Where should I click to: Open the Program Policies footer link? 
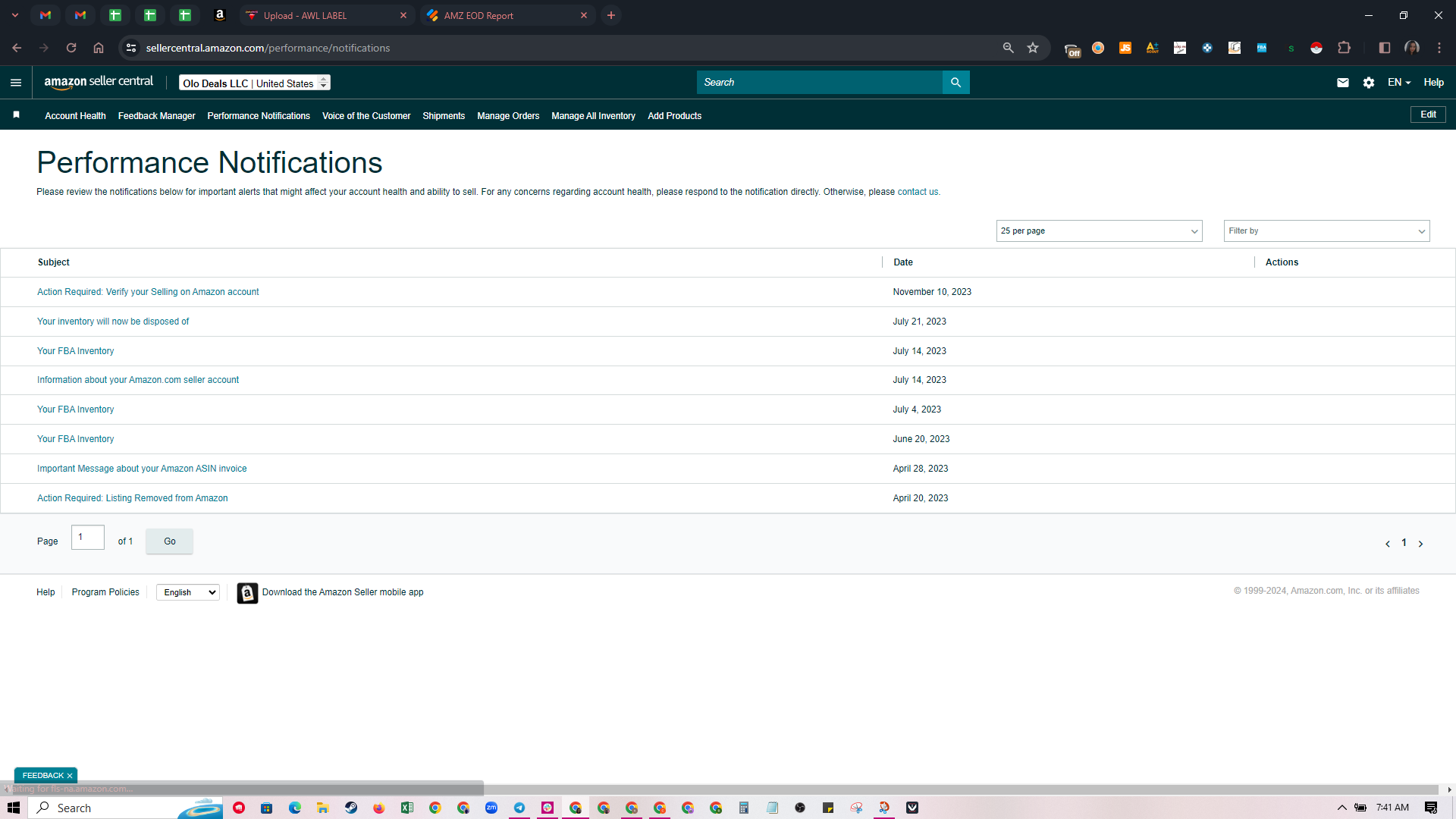tap(105, 592)
